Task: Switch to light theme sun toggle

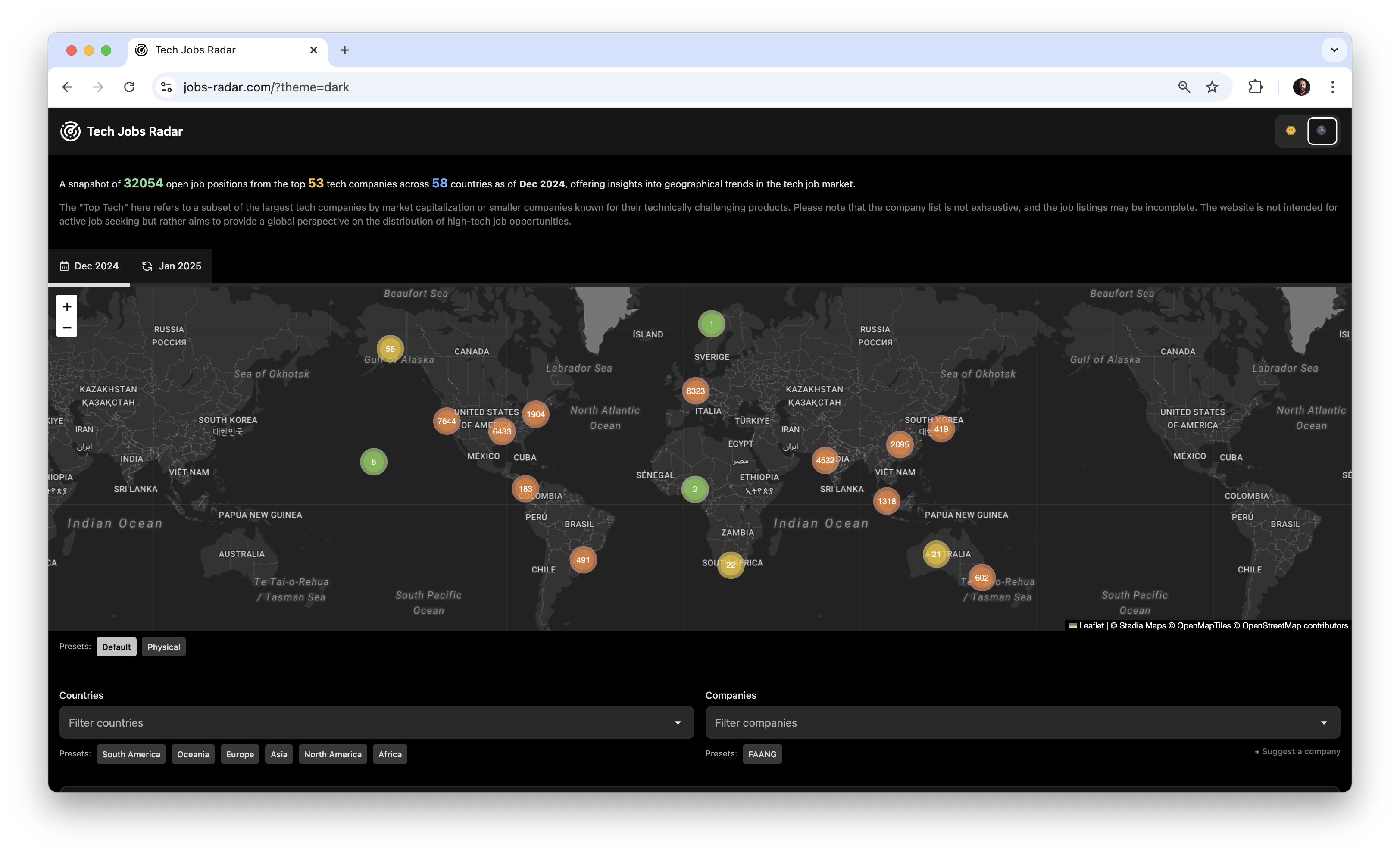Action: [x=1291, y=131]
